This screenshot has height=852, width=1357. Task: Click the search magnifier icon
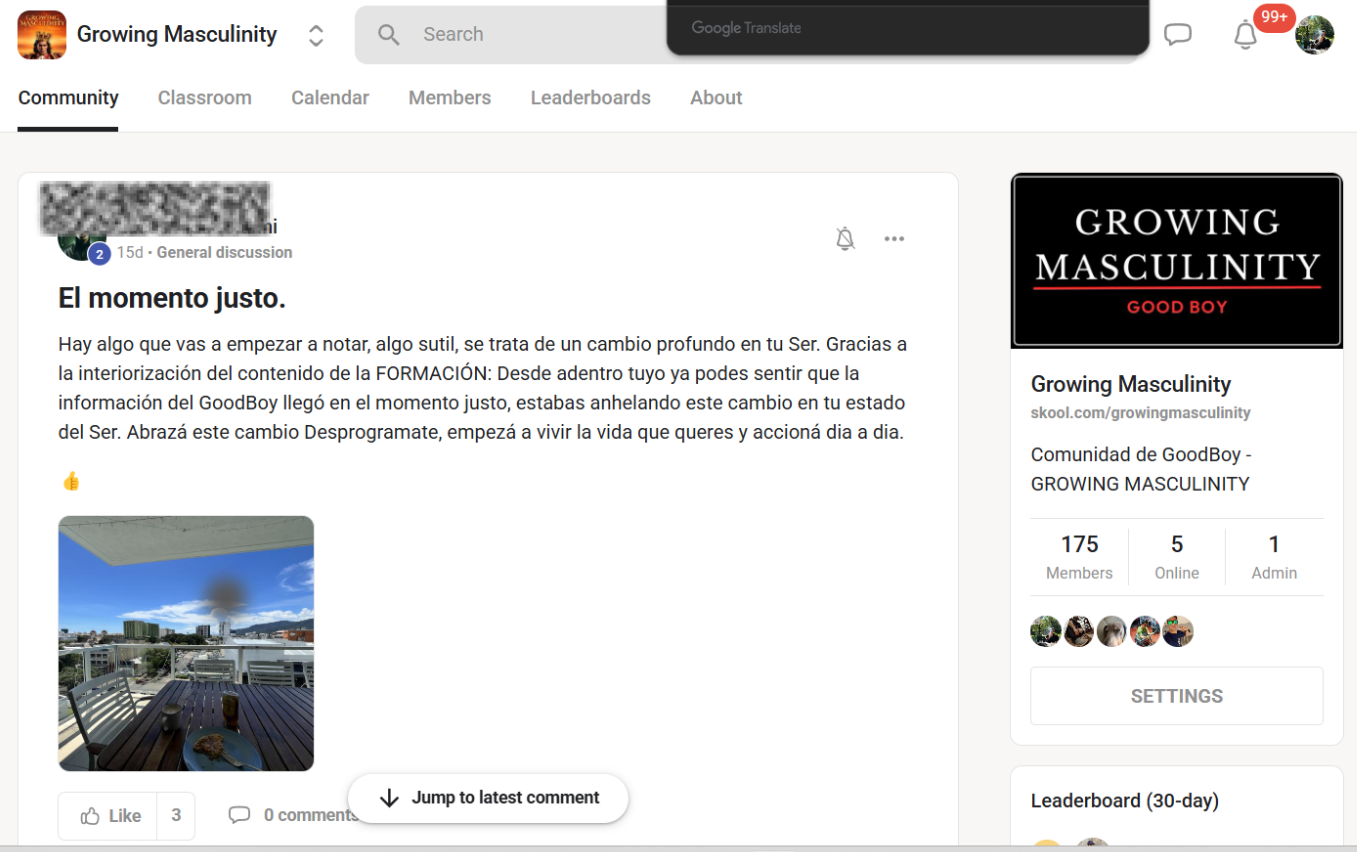389,35
